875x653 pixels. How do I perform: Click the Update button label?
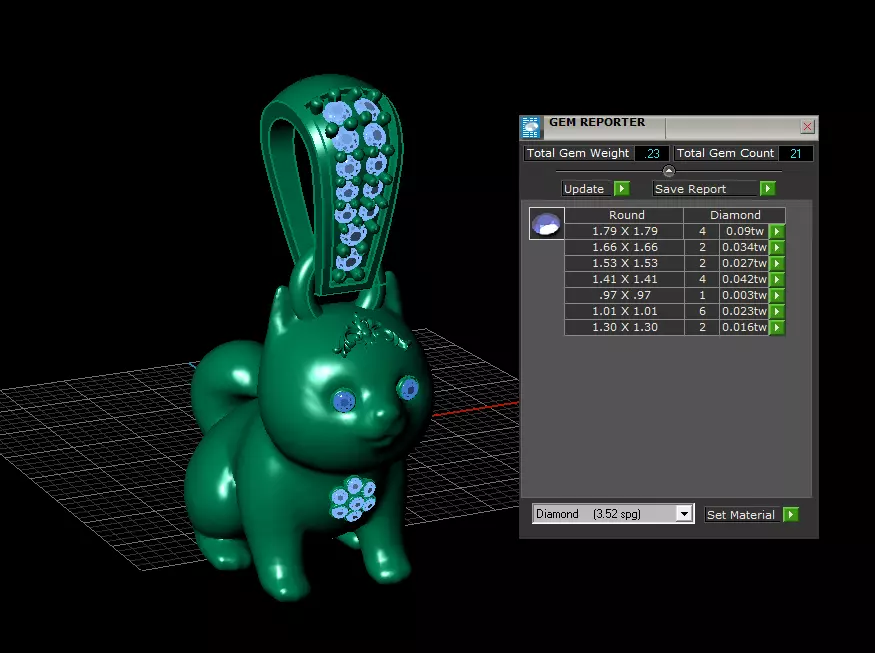point(584,189)
